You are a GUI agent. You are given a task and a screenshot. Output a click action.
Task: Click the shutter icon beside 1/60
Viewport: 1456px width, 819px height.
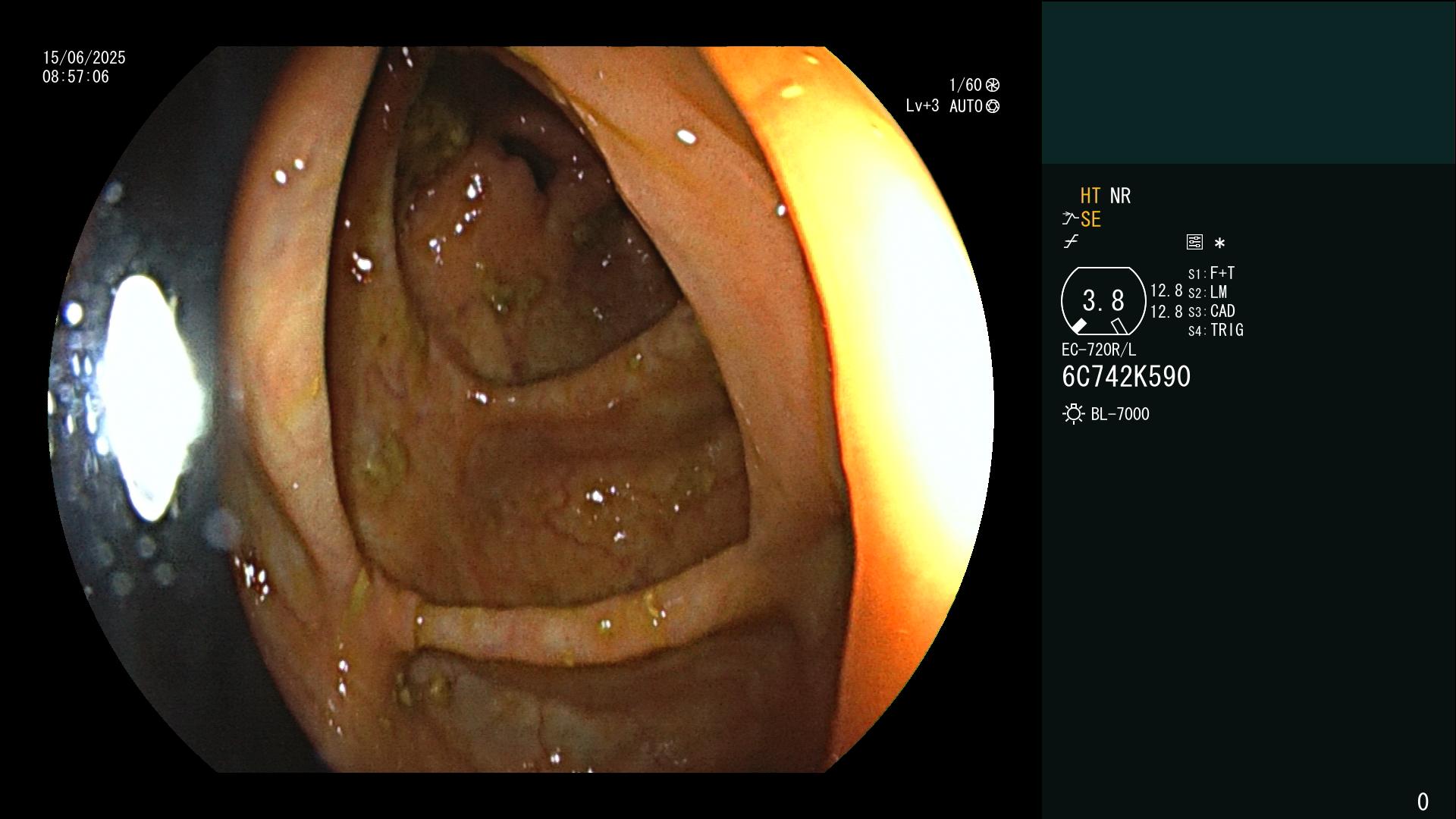993,85
